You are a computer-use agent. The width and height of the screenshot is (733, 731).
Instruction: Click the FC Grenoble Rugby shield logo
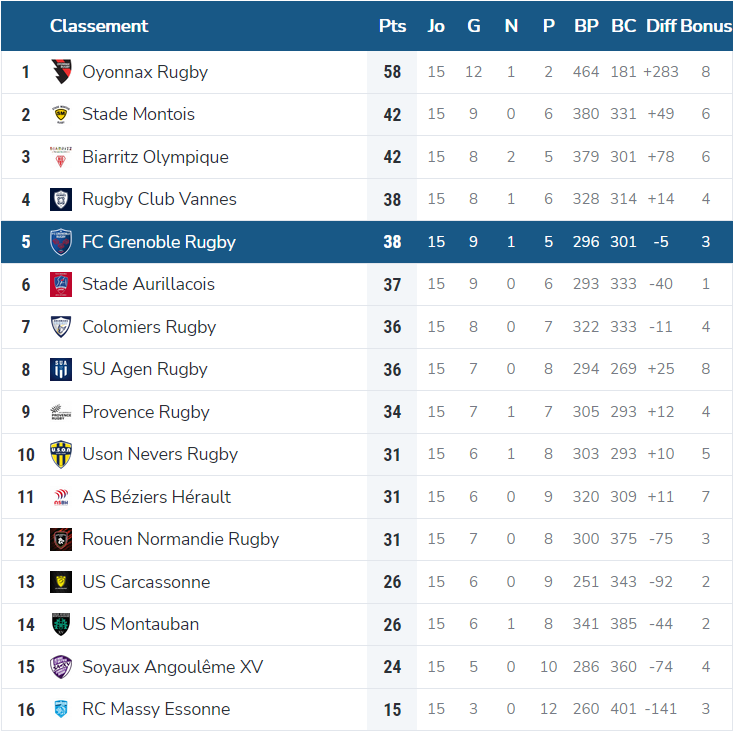(61, 242)
